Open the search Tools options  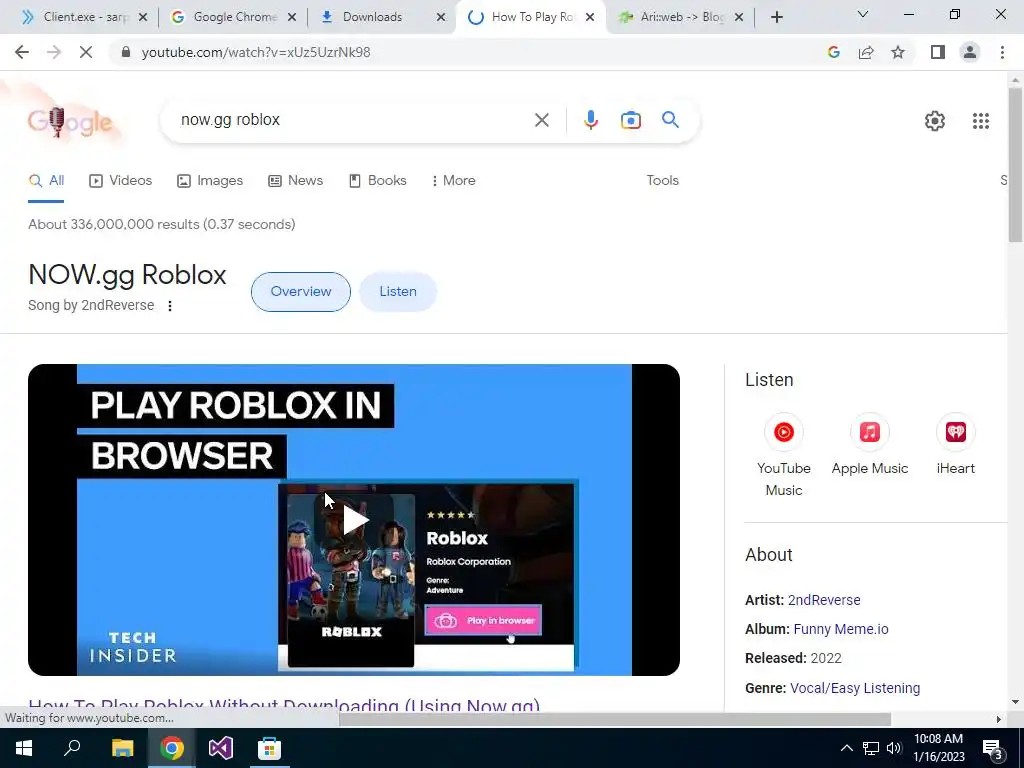click(x=662, y=181)
